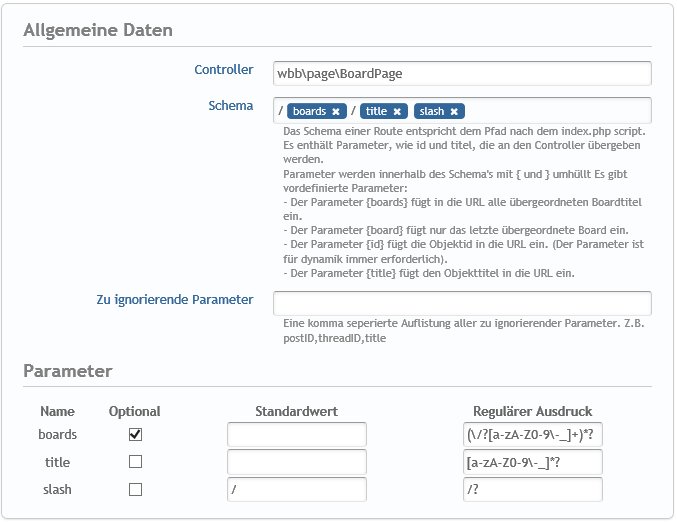Remove the title tag from Schema

(x=397, y=111)
